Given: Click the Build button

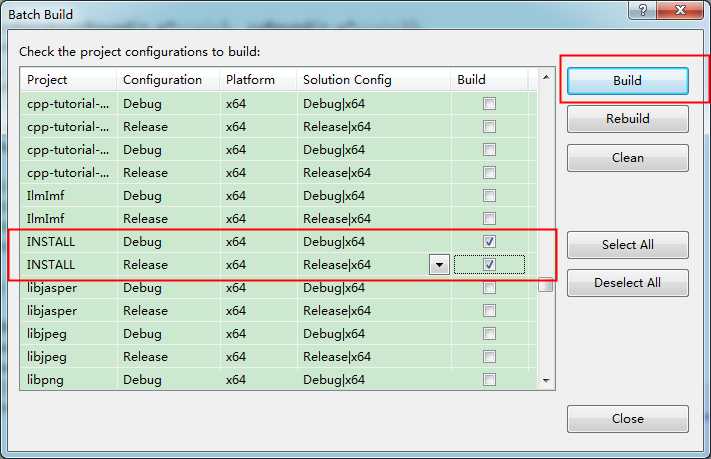Looking at the screenshot, I should (x=628, y=81).
